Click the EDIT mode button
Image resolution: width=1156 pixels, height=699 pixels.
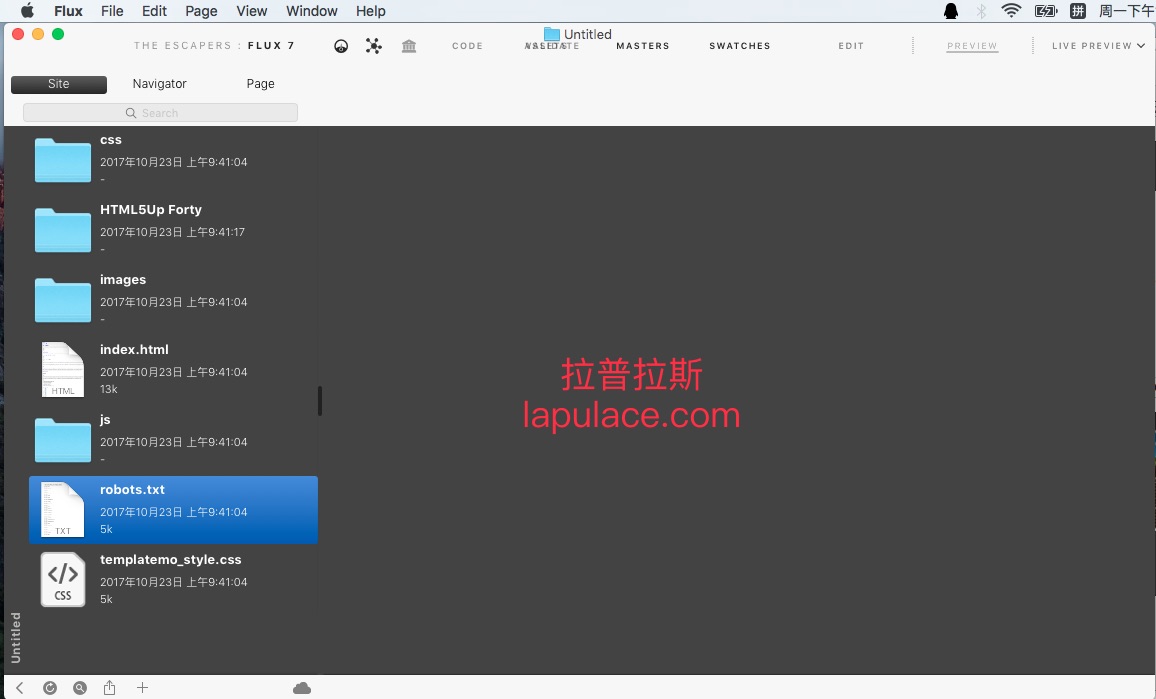pos(851,46)
